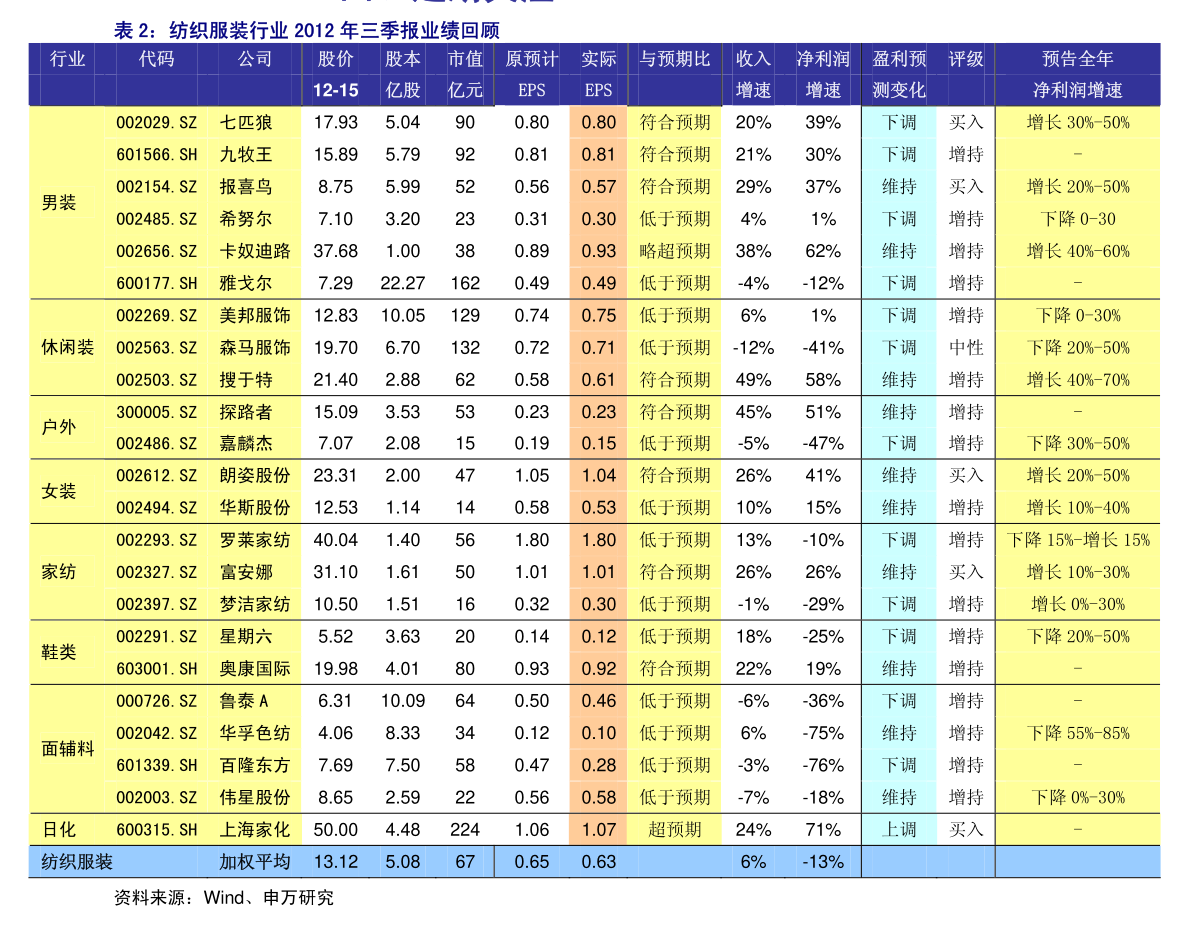1191x926 pixels.
Task: Click company name 伟星股份
Action: click(x=254, y=798)
